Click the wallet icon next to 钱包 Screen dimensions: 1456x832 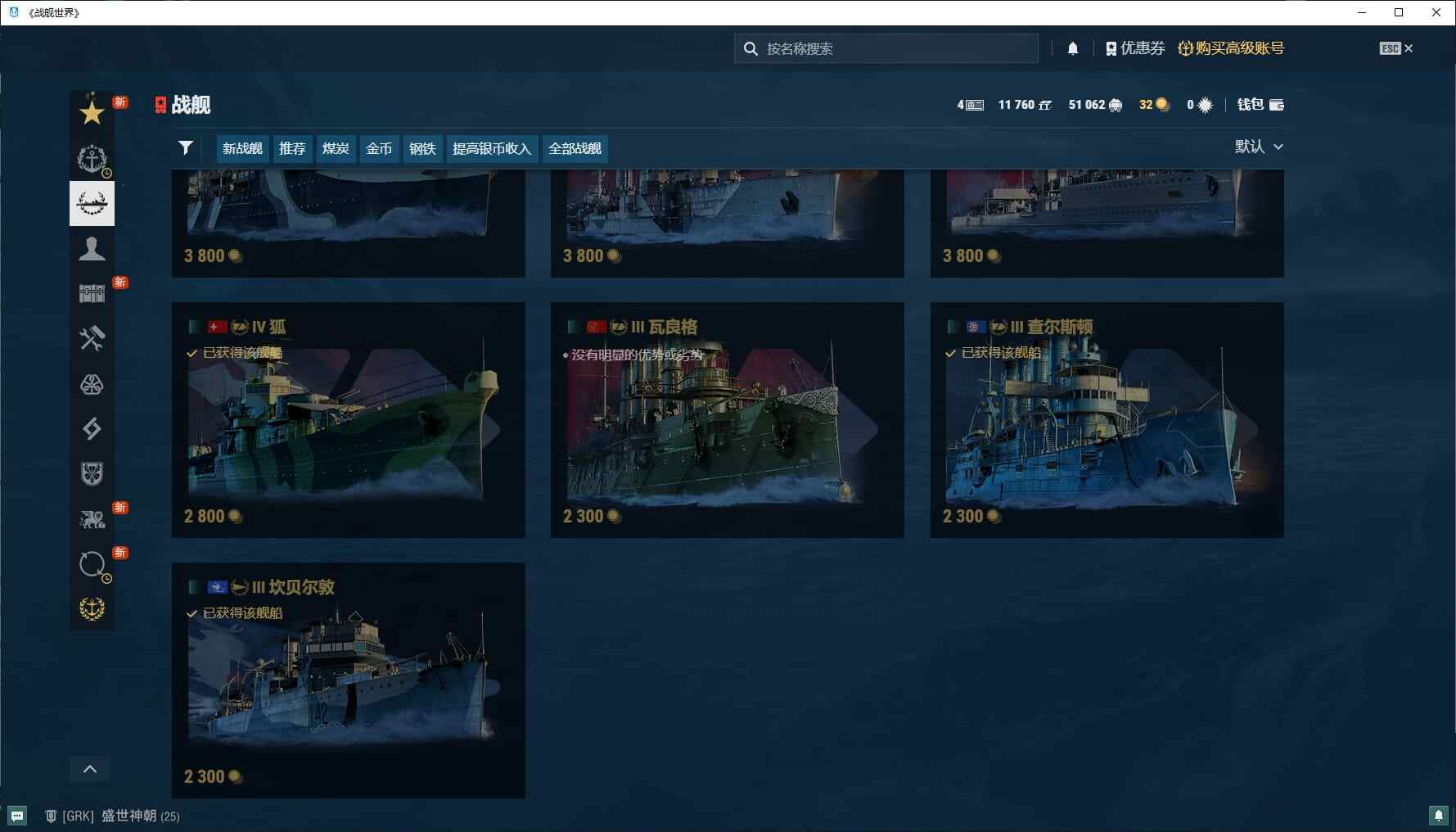click(x=1276, y=105)
